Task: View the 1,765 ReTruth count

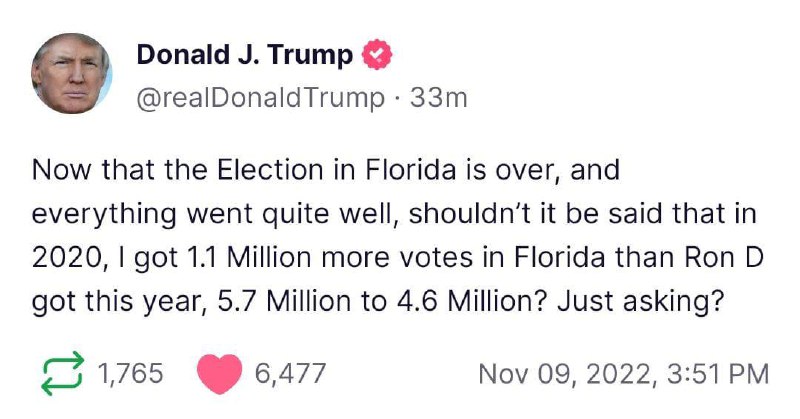Action: [x=130, y=373]
